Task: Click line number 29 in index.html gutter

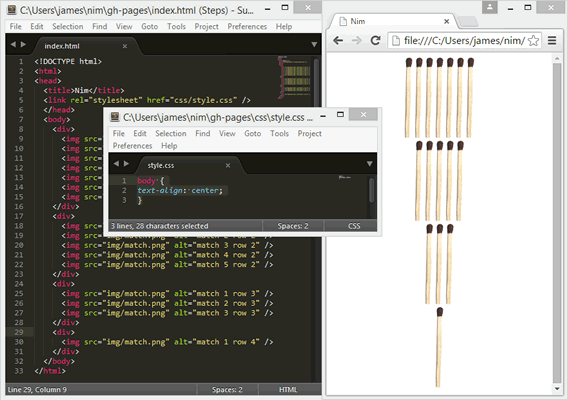Action: click(18, 332)
